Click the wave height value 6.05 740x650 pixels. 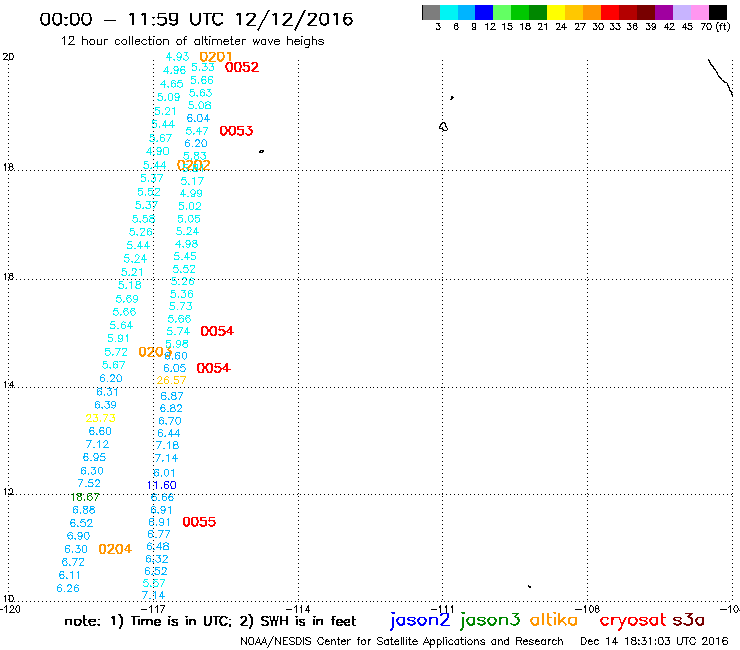point(175,368)
